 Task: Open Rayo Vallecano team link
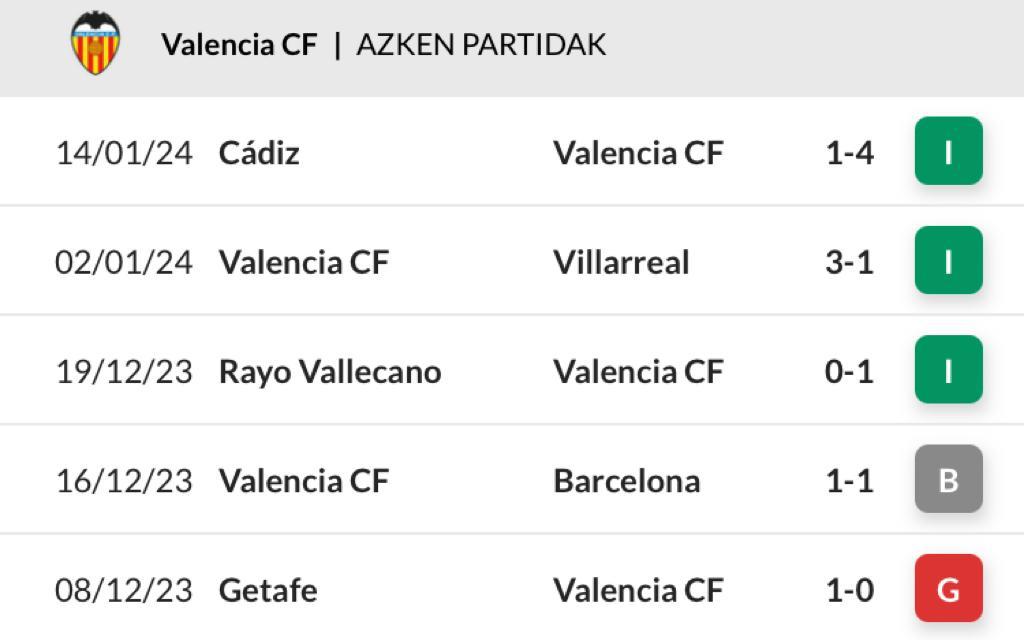[330, 372]
